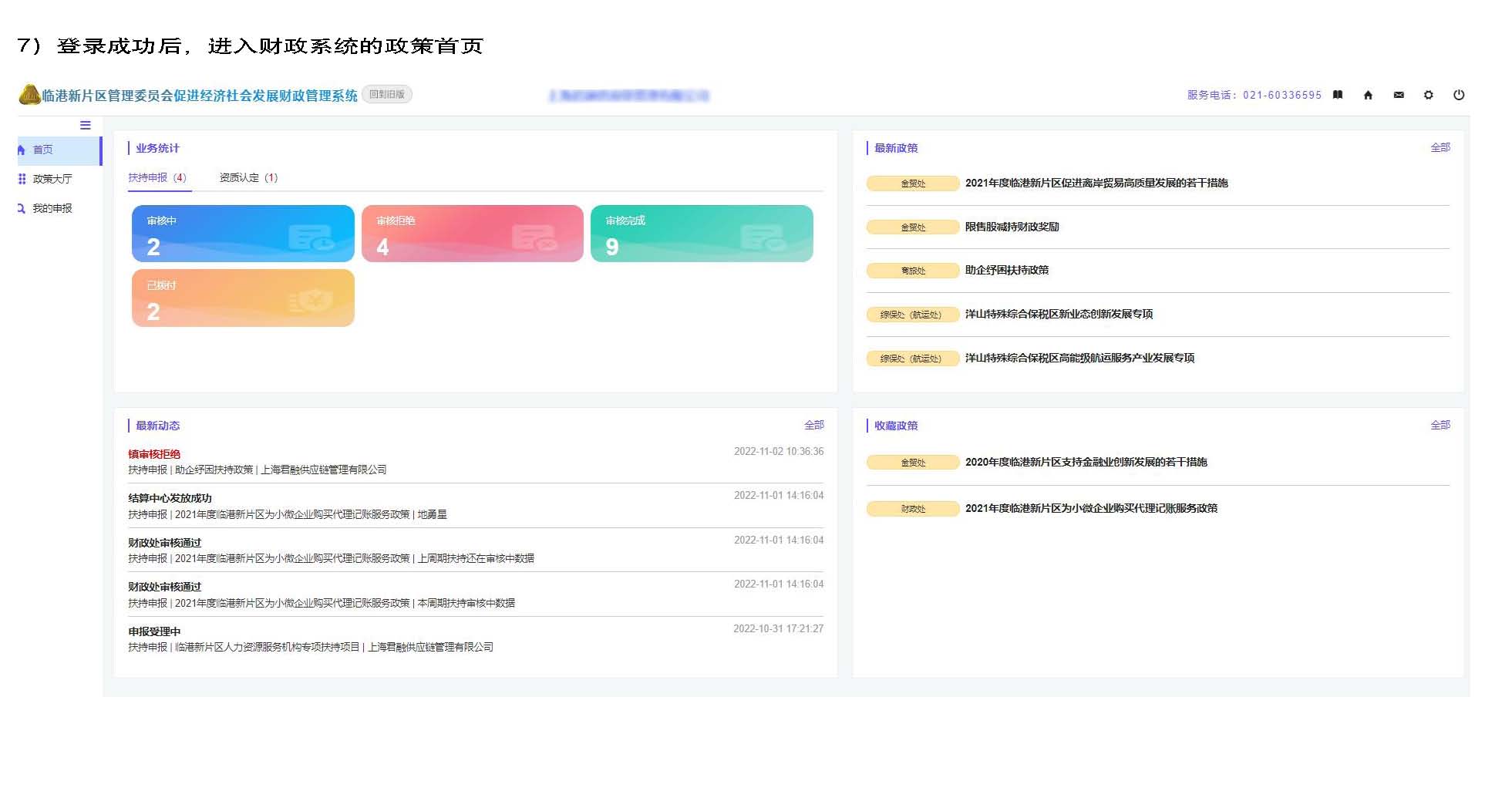Click the green 审核完成 statistics card
This screenshot has width=1512, height=798.
pyautogui.click(x=702, y=234)
